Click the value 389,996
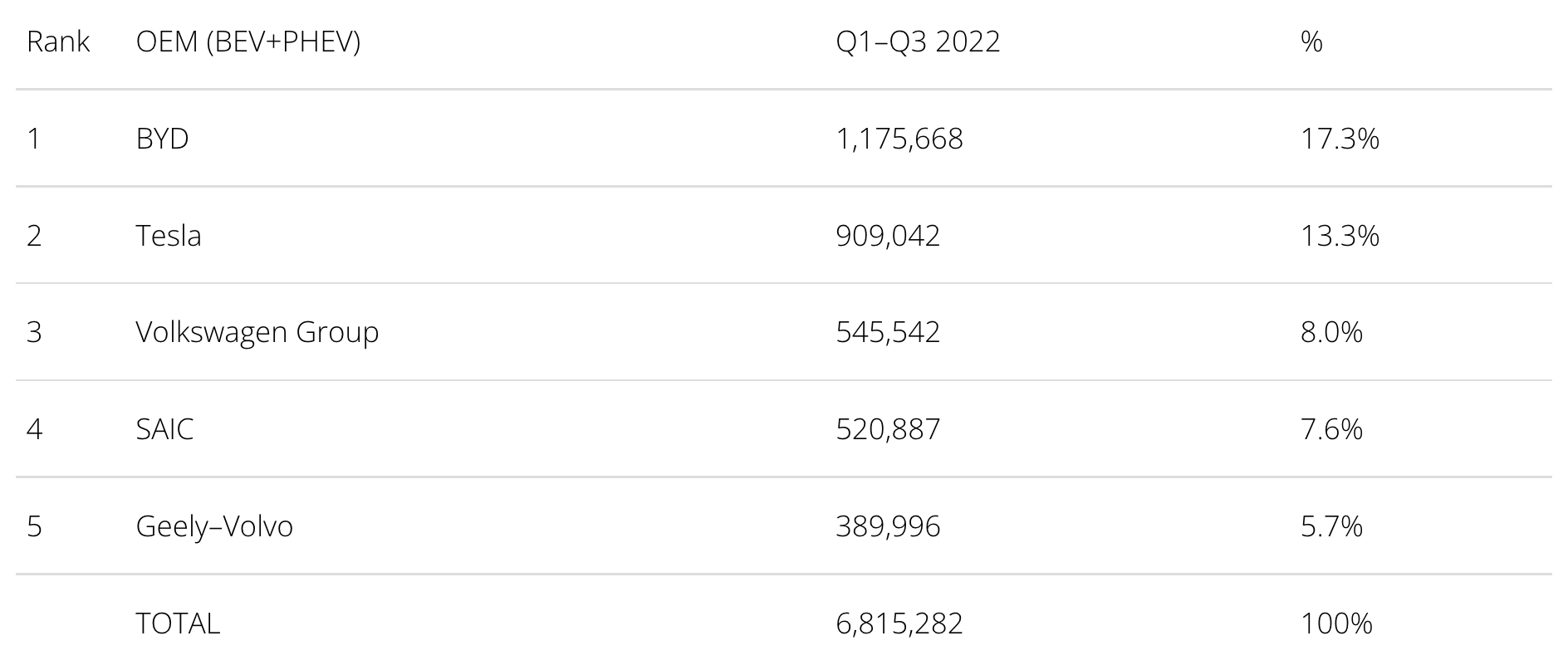The width and height of the screenshot is (1568, 665). point(888,526)
